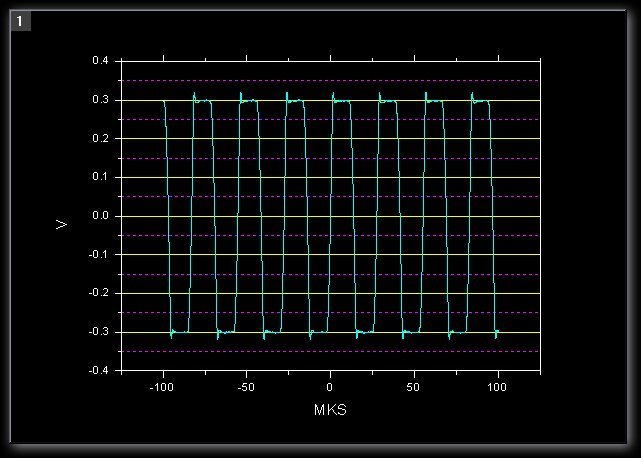
Task: Click the 0.4 voltage tick label
Action: coord(100,62)
